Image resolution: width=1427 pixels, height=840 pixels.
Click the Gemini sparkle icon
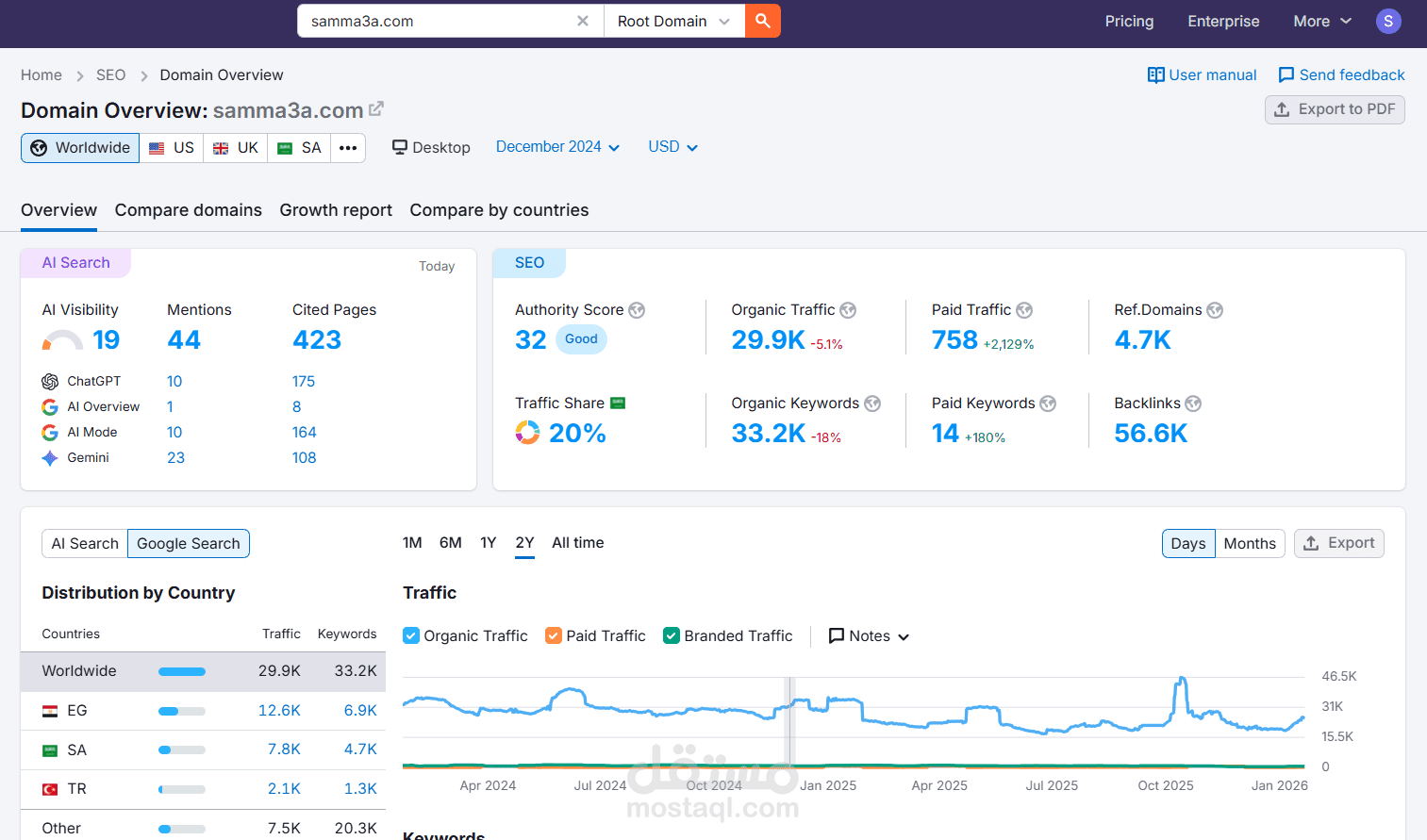point(50,457)
